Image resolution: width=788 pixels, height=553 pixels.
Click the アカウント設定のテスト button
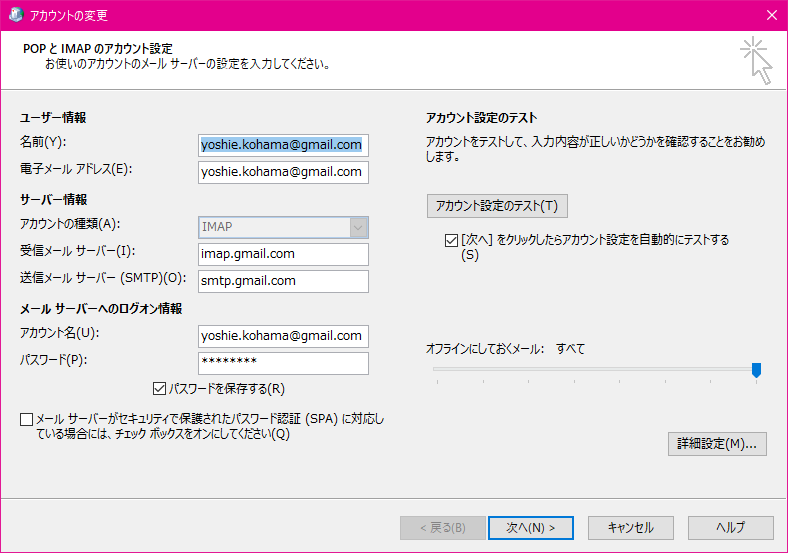(497, 206)
